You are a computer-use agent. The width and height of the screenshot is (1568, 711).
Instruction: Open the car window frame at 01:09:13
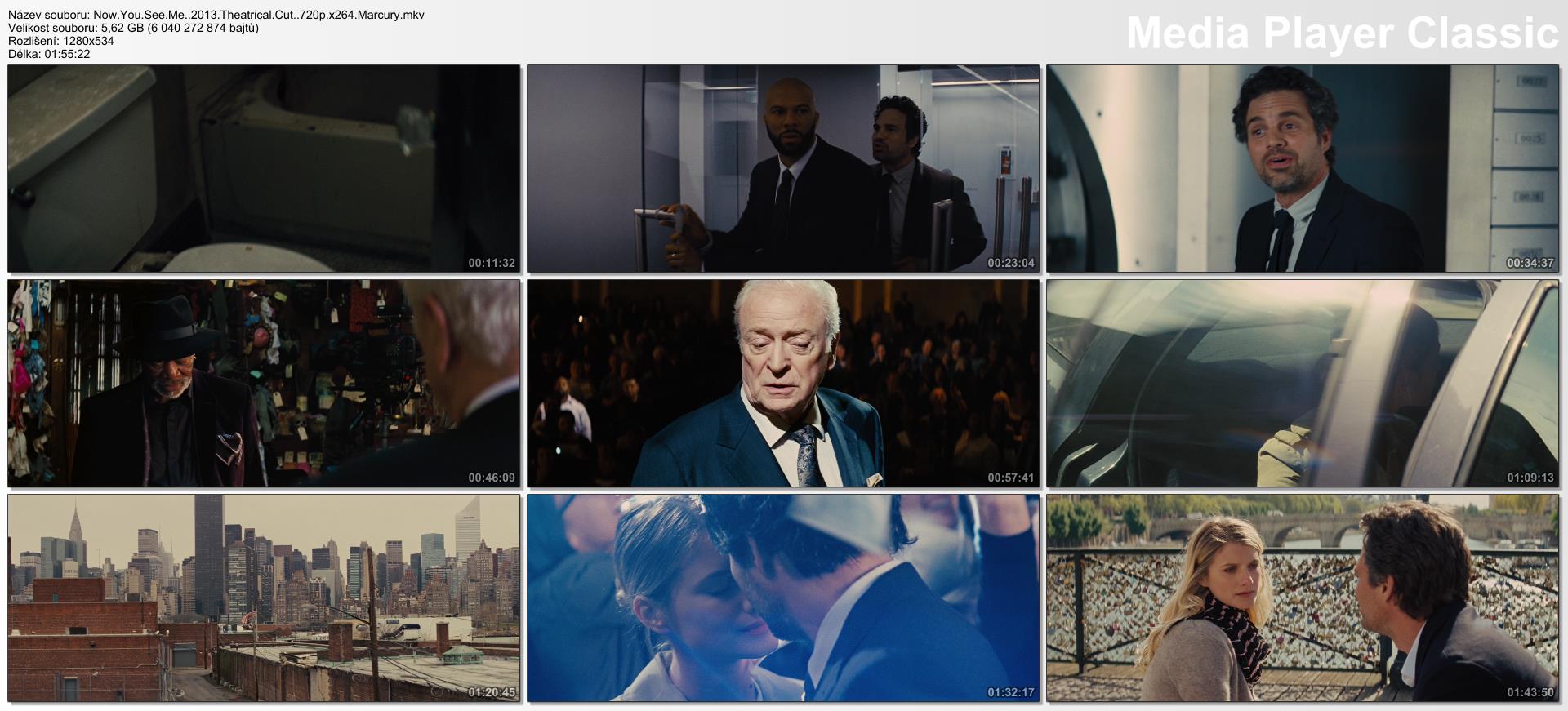click(1303, 383)
